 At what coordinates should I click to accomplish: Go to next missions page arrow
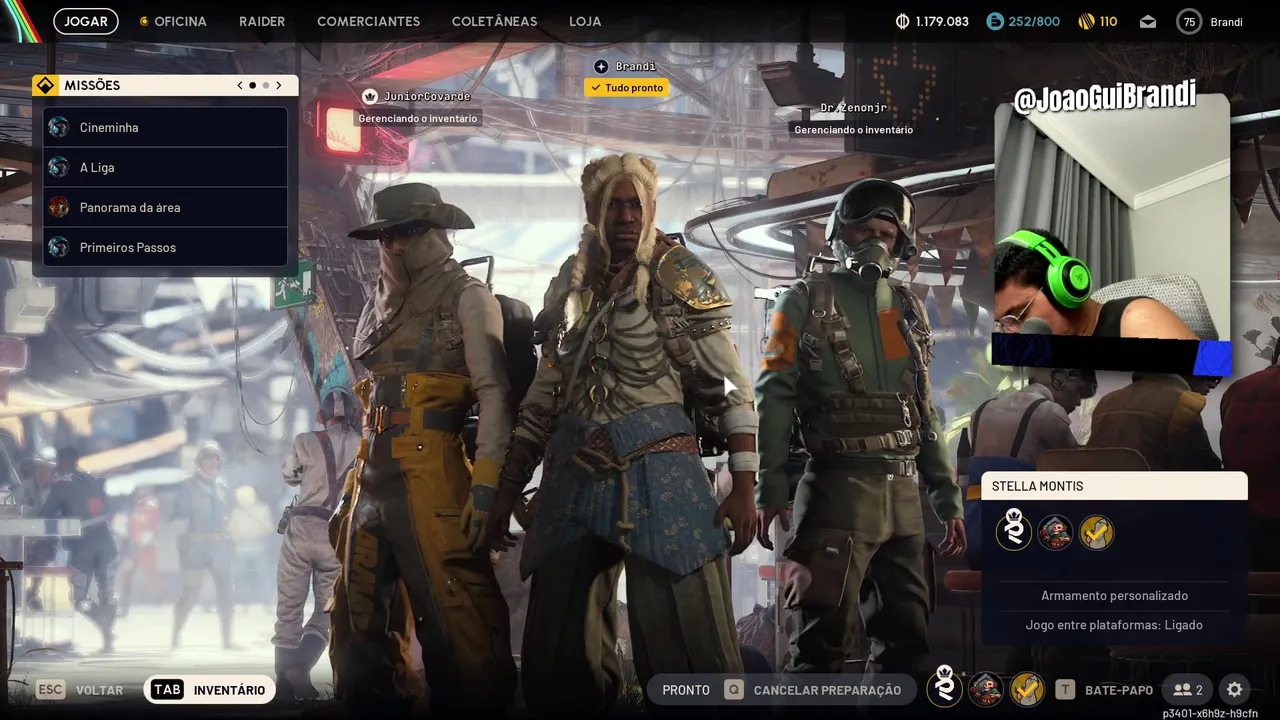(x=279, y=86)
